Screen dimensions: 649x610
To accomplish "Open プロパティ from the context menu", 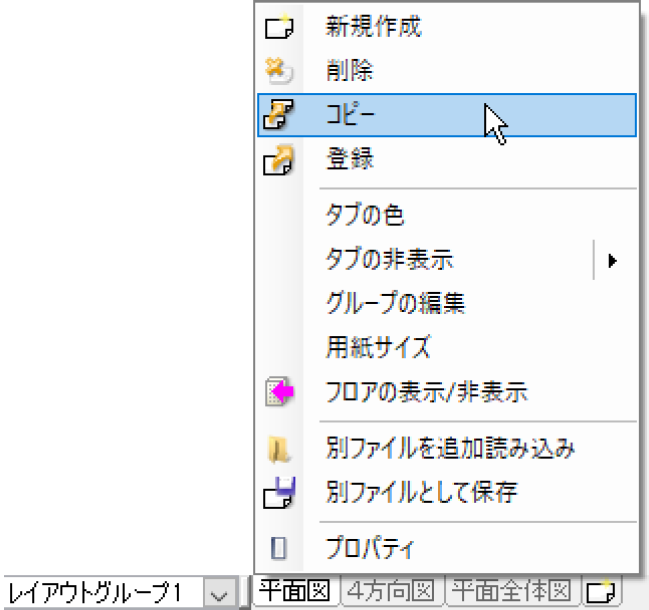I will [x=446, y=549].
